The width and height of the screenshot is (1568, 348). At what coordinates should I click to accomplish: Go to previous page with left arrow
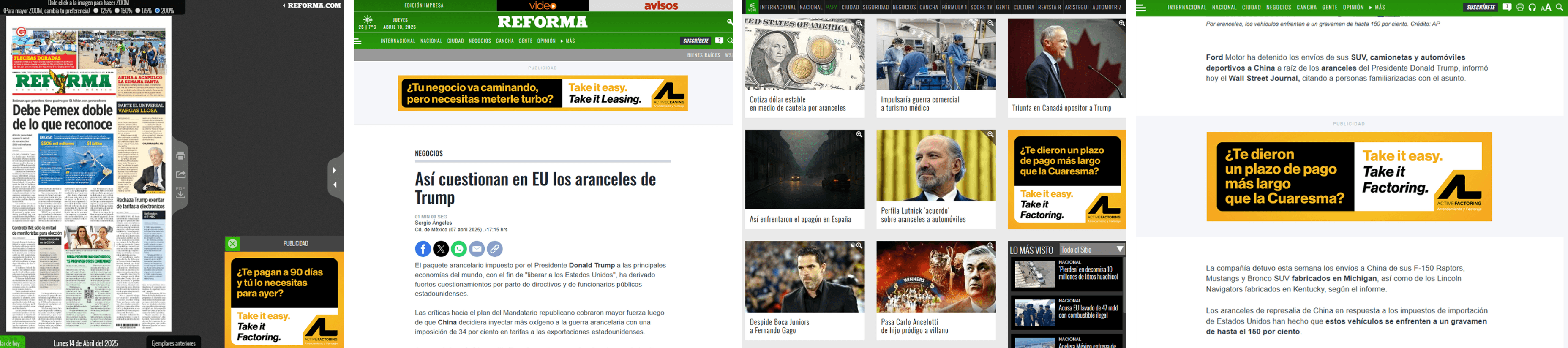coord(334,184)
